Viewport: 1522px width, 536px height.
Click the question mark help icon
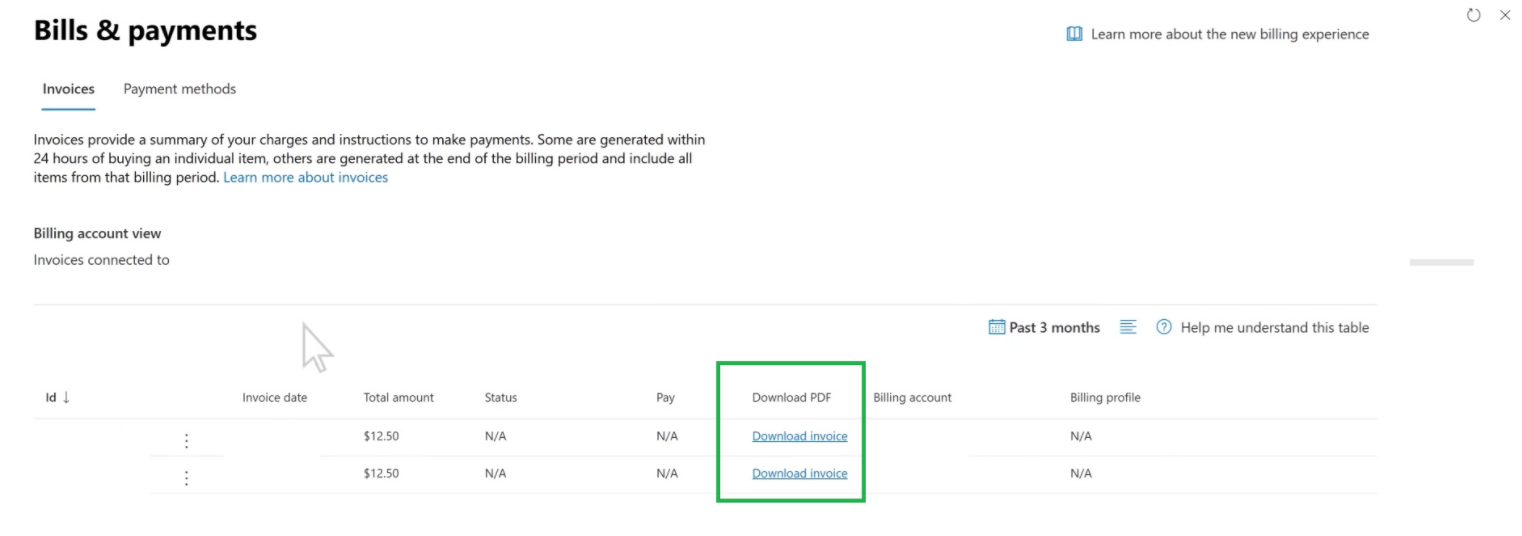tap(1164, 327)
